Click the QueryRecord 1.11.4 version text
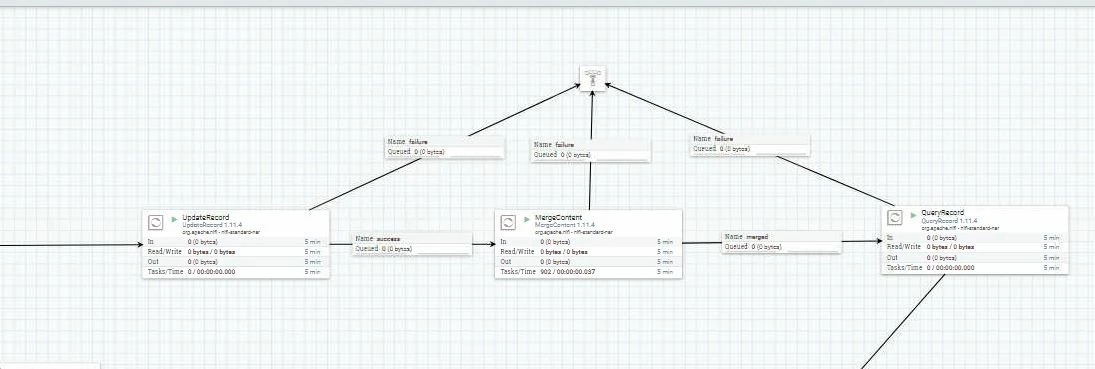1095x369 pixels. (x=949, y=220)
